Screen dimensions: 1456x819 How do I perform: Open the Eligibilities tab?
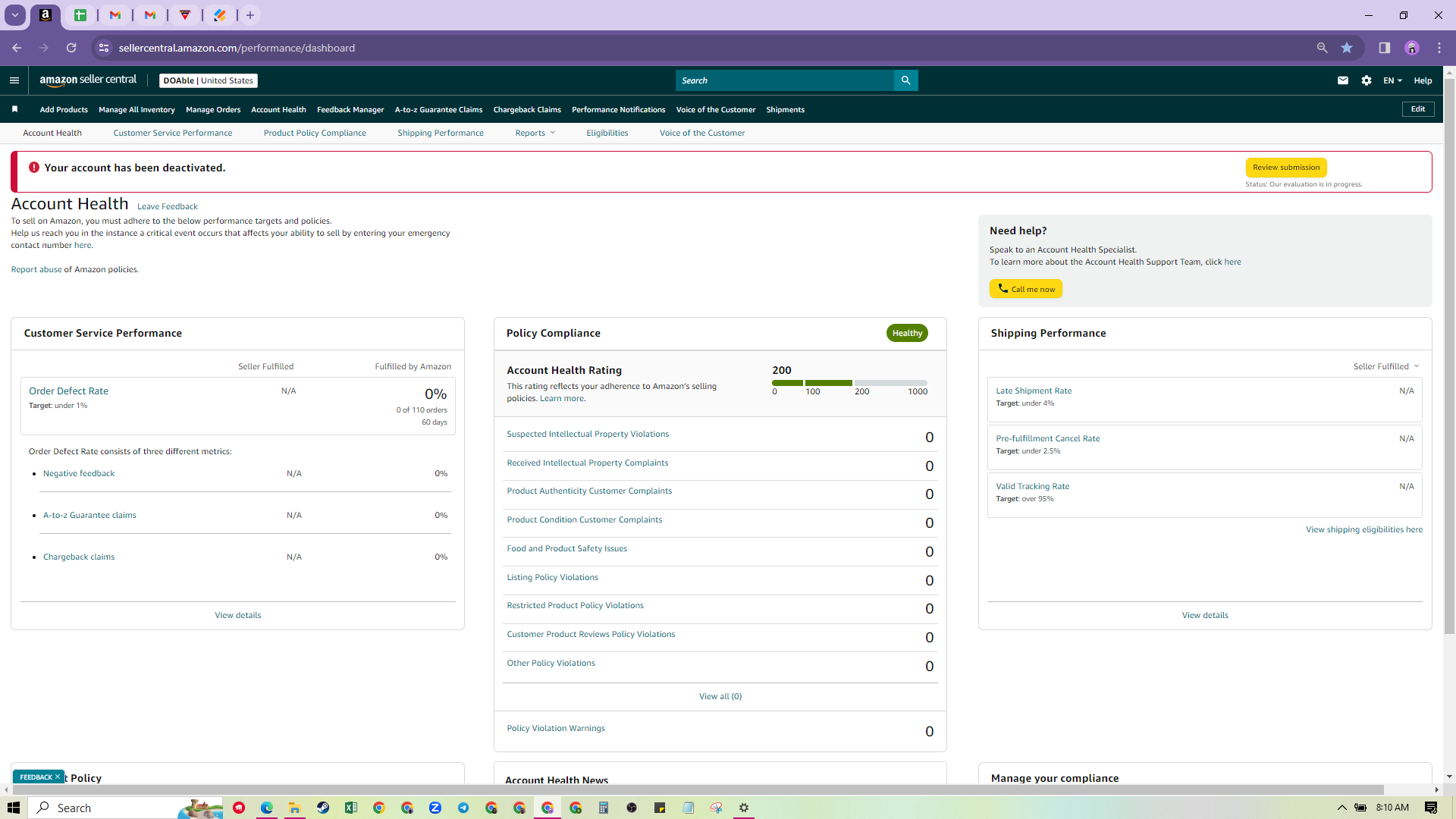point(607,133)
